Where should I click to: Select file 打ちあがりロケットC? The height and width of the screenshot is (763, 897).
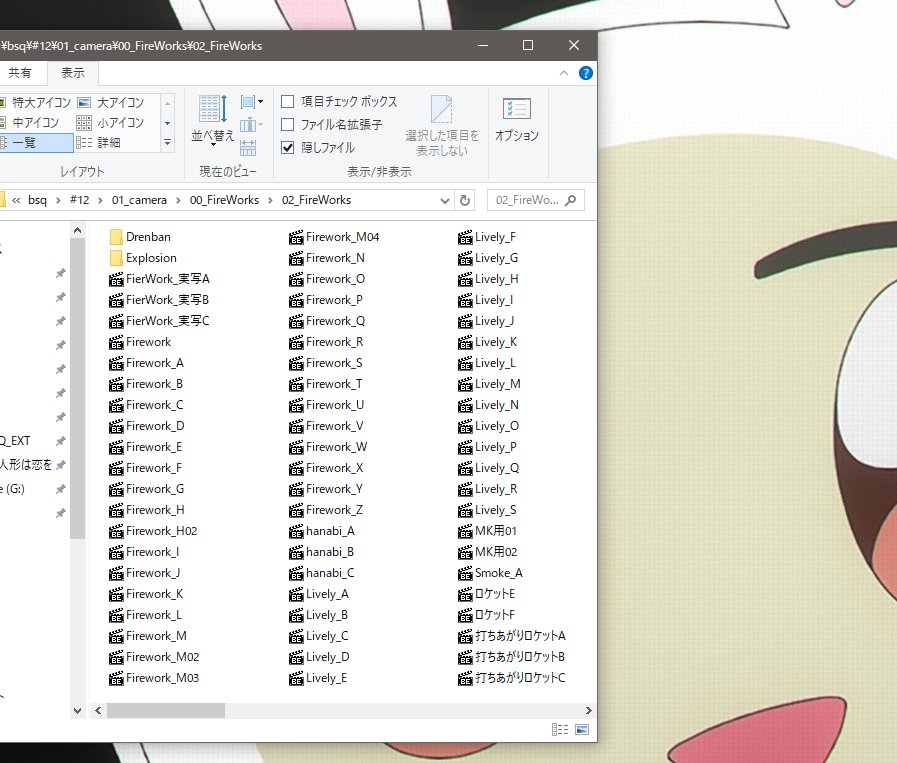click(512, 678)
